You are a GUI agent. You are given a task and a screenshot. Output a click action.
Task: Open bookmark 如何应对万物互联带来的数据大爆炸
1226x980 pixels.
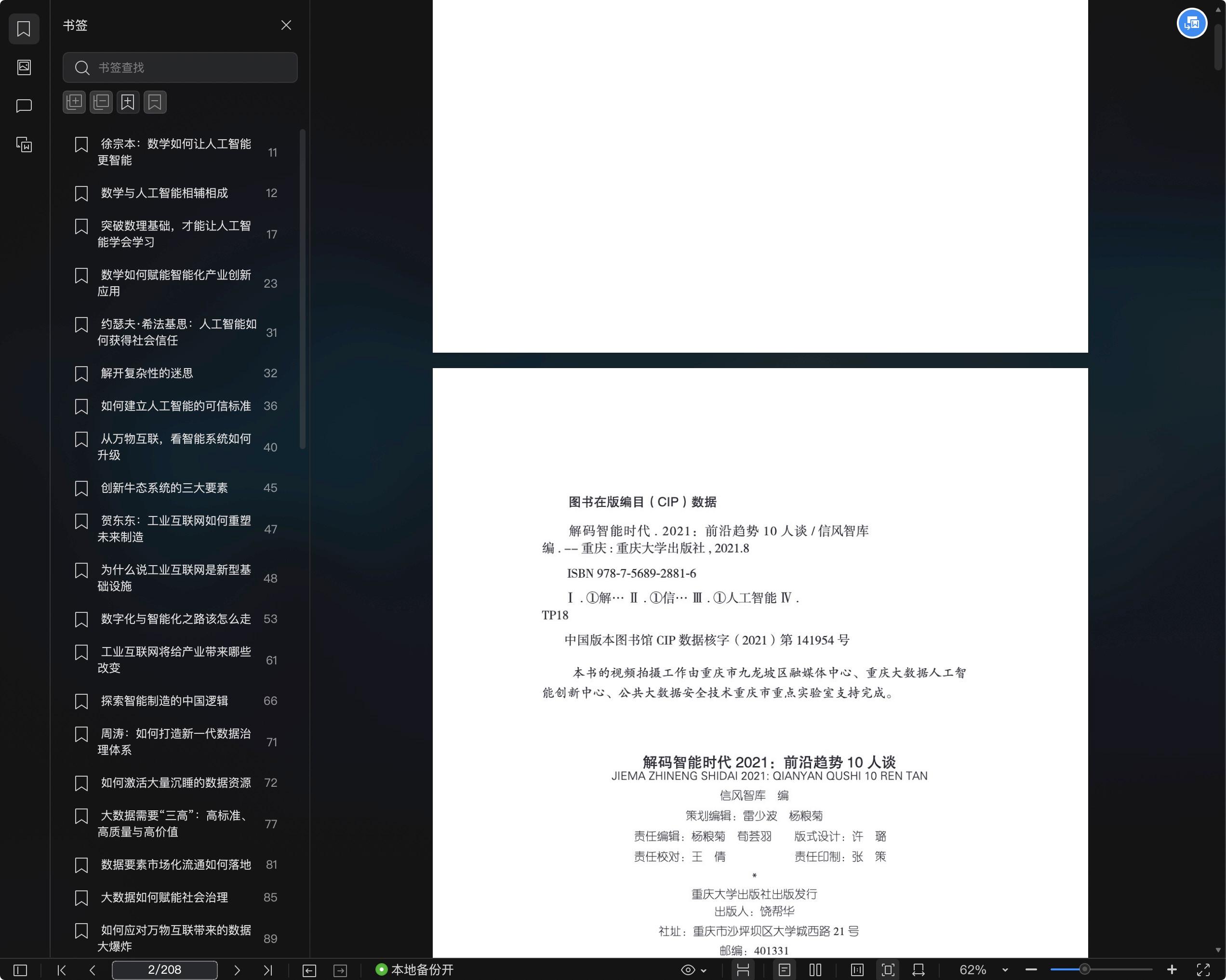click(176, 938)
